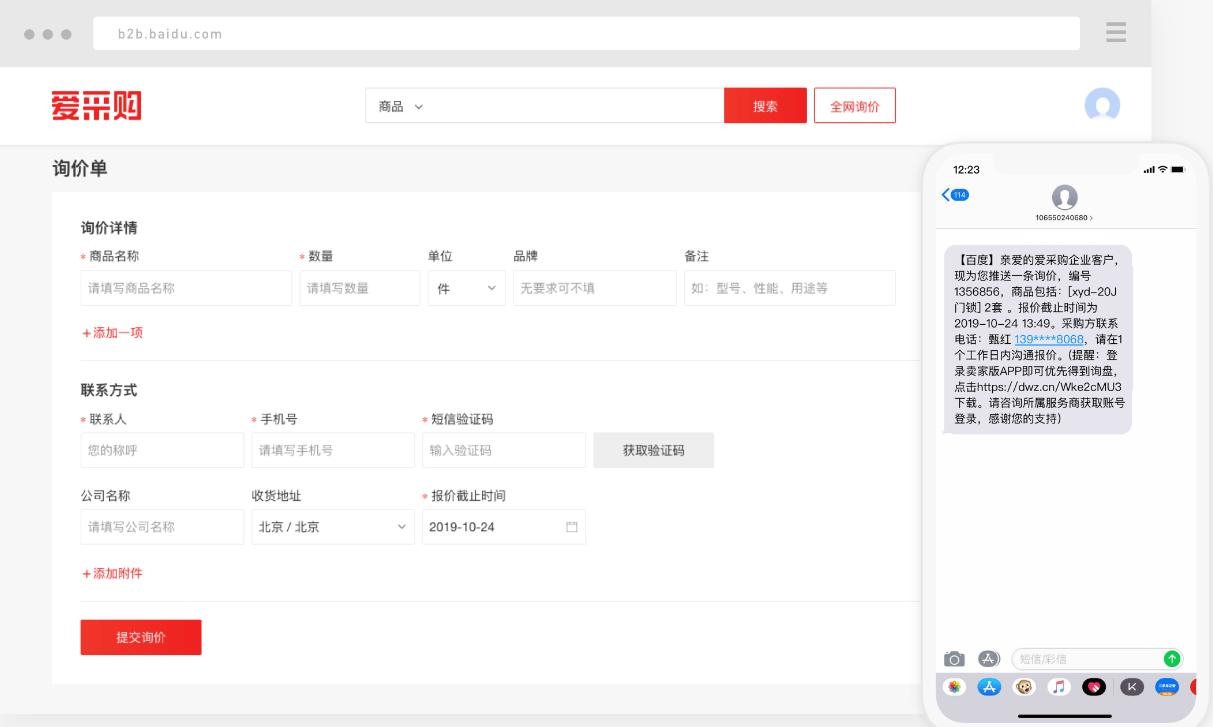Tap the App Store icon beside message field

[x=989, y=658]
